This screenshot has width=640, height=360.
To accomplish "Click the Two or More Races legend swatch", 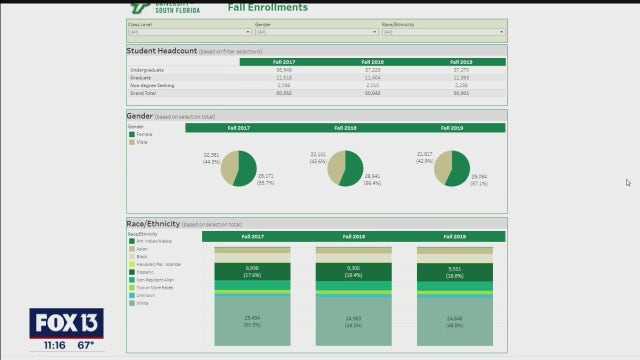I will click(x=132, y=288).
